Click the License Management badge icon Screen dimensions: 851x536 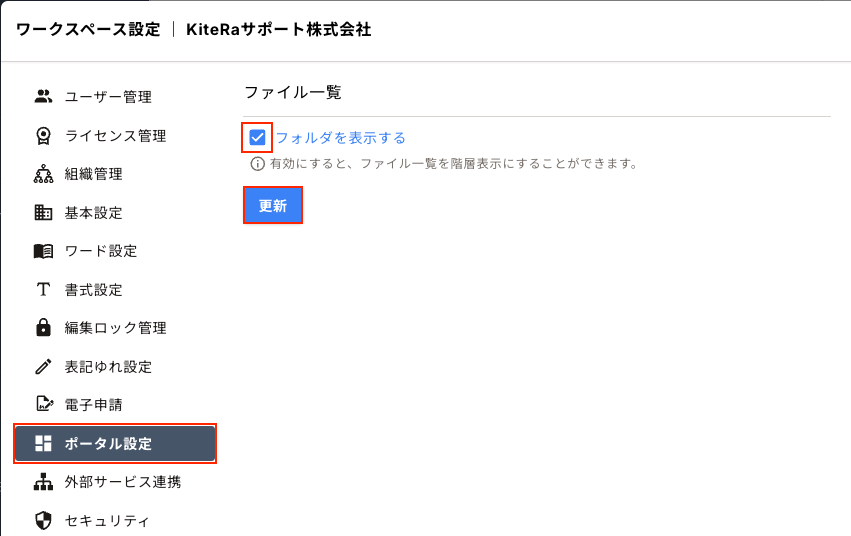tap(43, 136)
